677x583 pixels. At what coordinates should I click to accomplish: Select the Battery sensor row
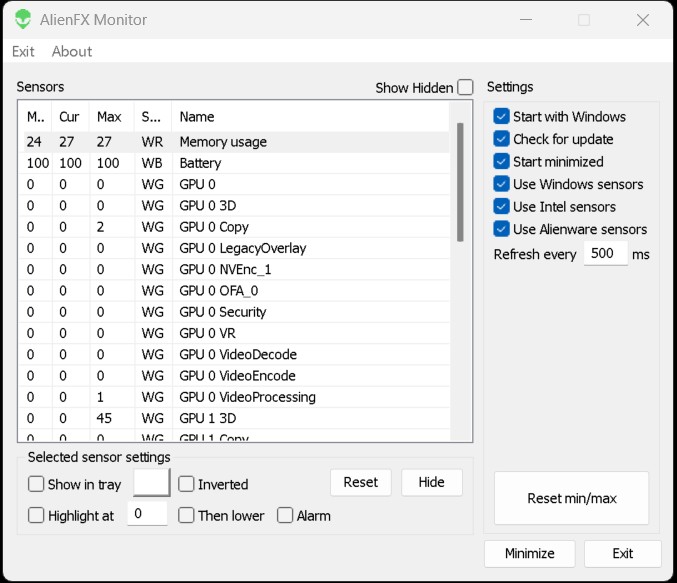tap(234, 163)
